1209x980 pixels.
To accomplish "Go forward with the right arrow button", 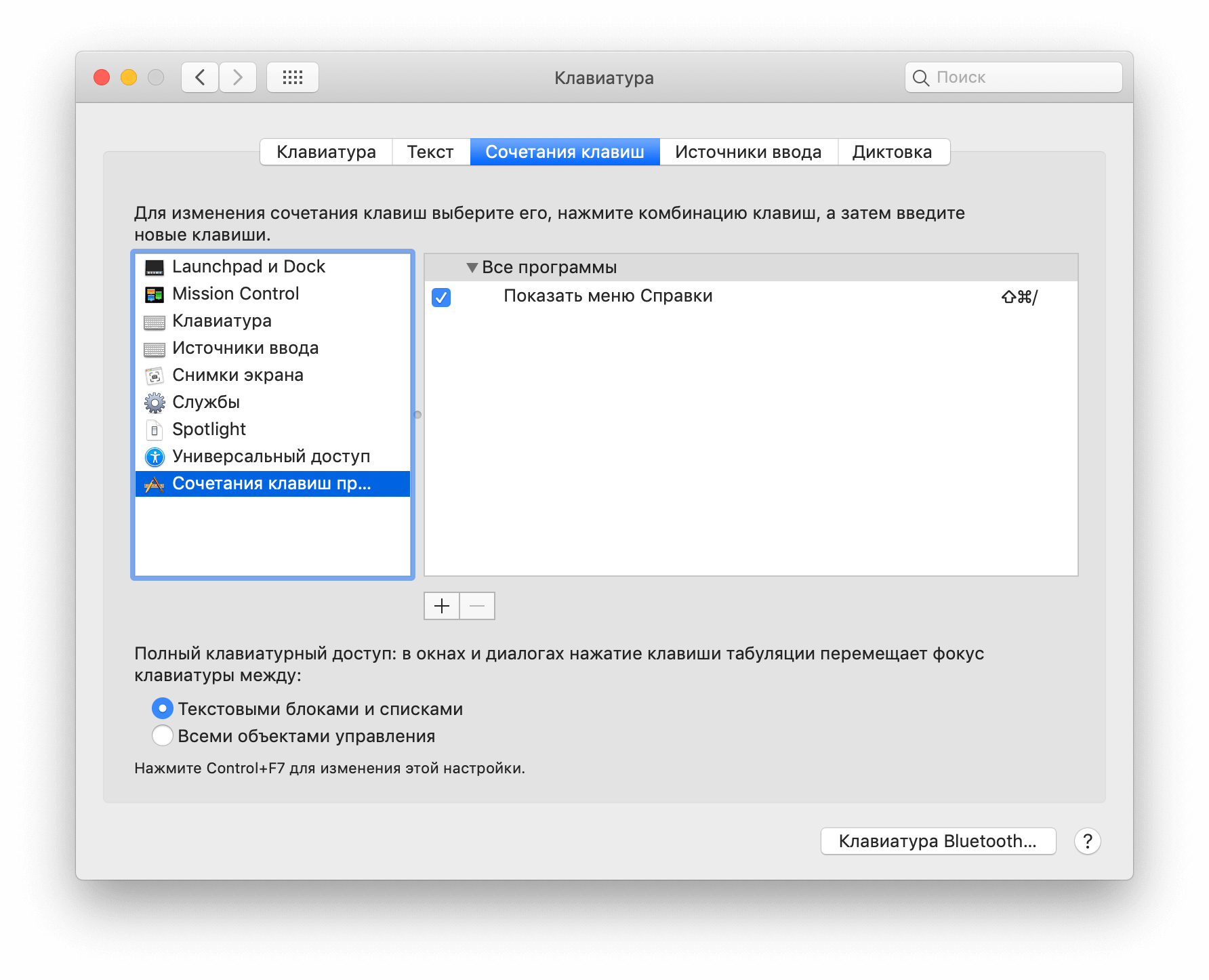I will point(238,77).
